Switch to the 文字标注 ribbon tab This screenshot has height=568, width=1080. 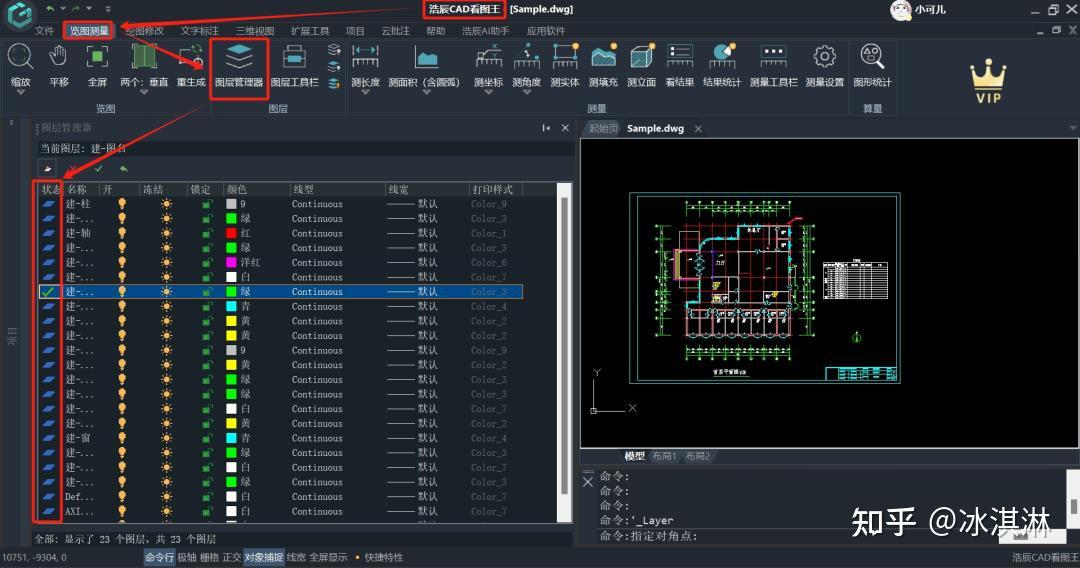(199, 31)
